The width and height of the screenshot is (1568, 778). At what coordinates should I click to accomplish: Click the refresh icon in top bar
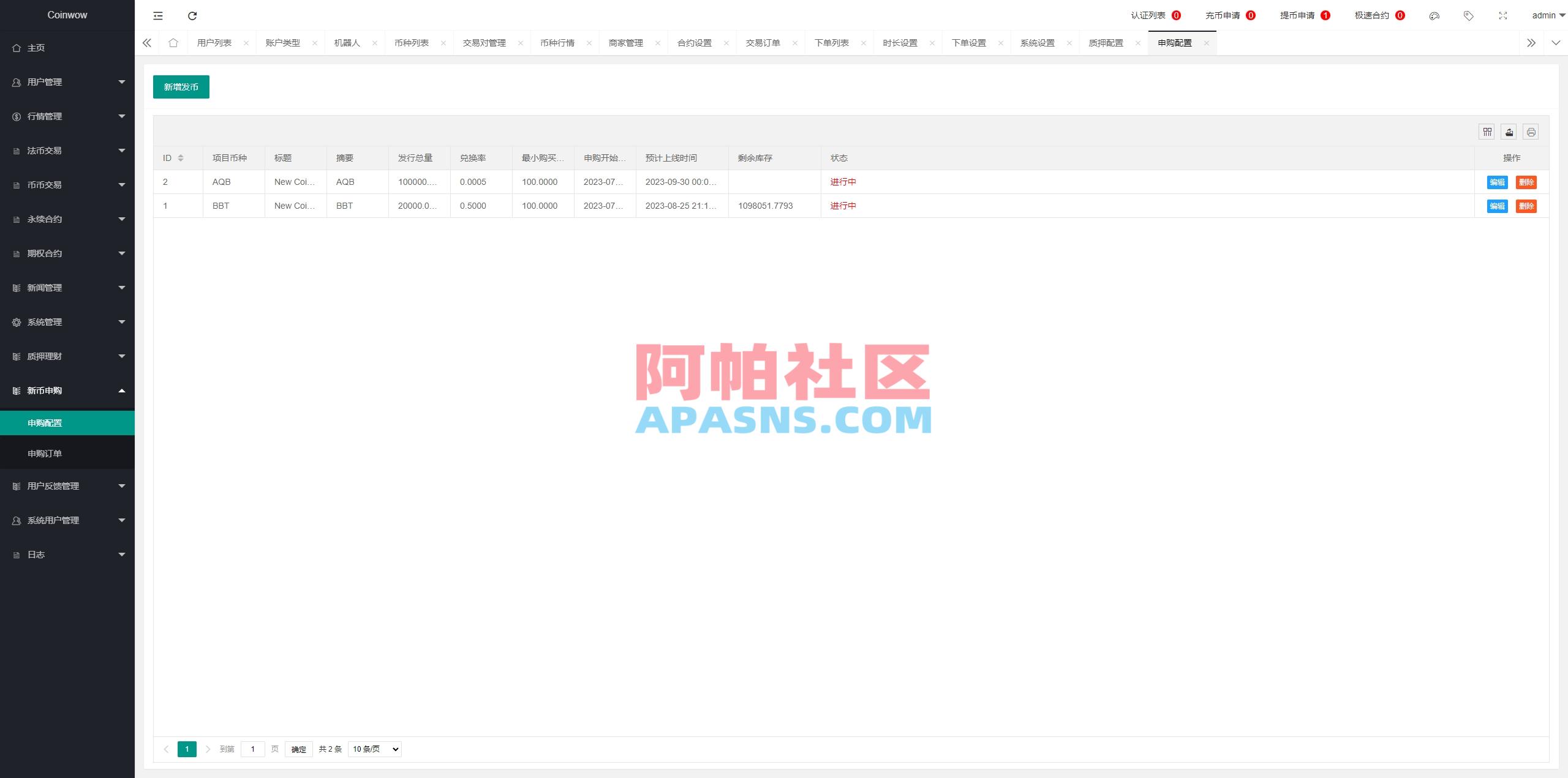pos(192,16)
